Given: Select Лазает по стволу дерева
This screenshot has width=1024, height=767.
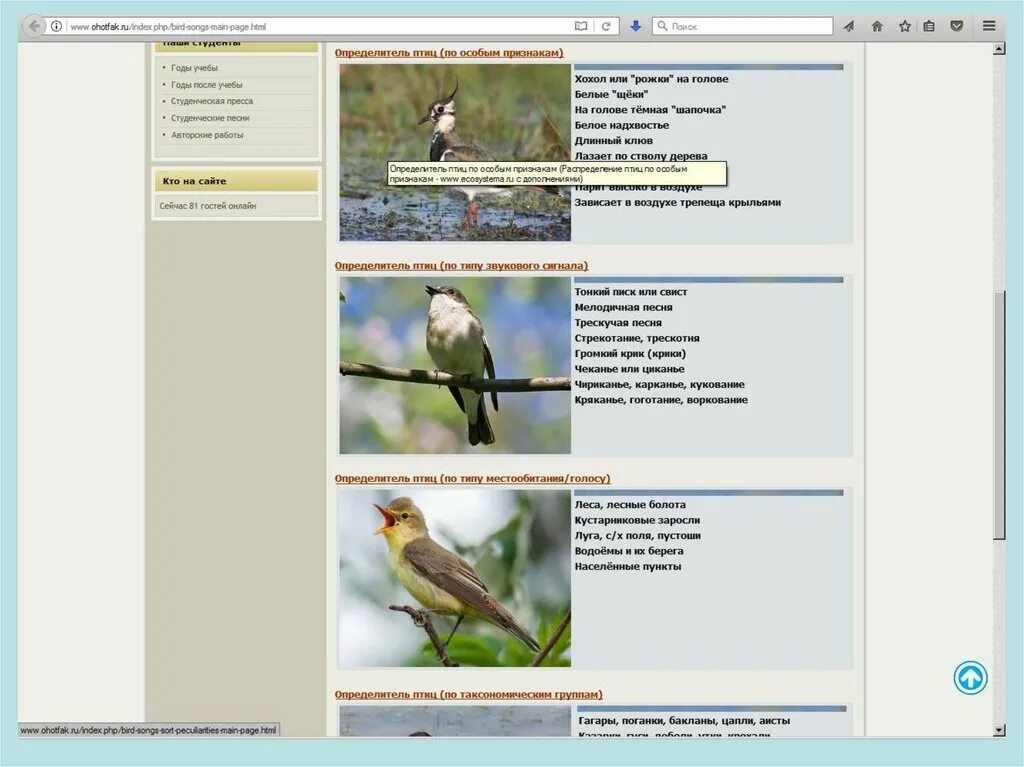Looking at the screenshot, I should click(641, 156).
